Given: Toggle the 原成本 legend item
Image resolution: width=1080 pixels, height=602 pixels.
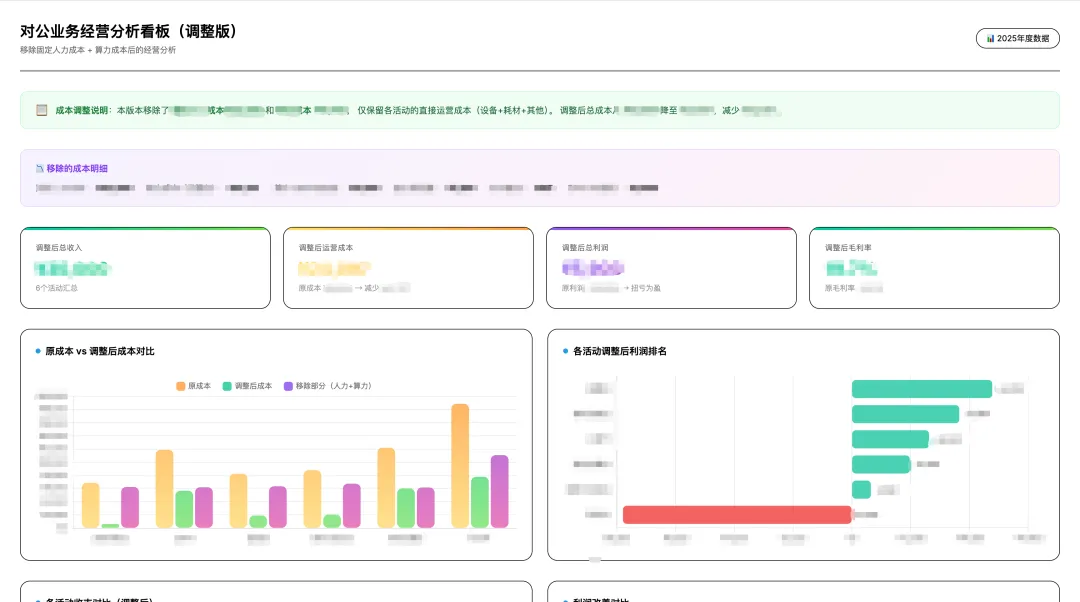Looking at the screenshot, I should coord(194,386).
